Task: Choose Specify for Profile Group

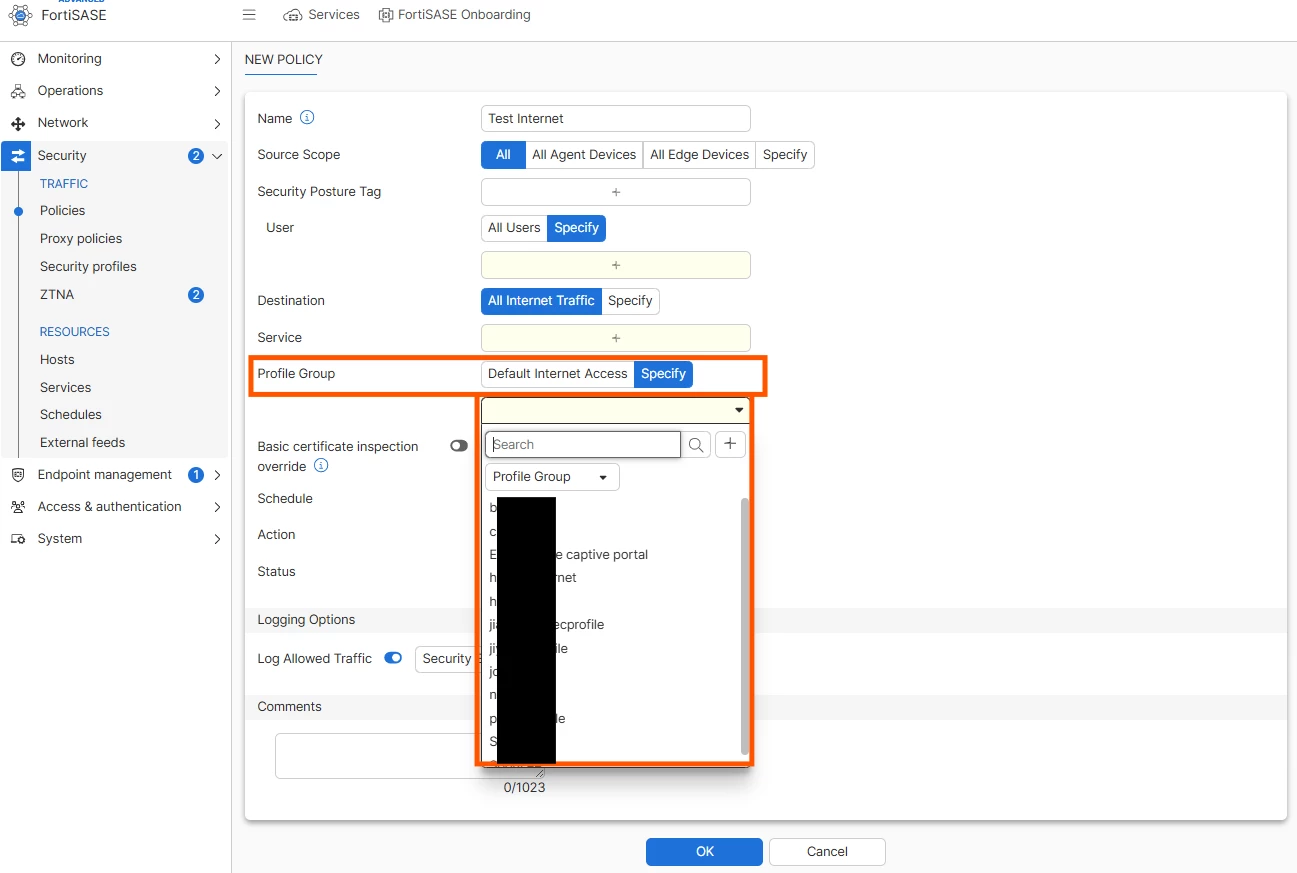Action: pyautogui.click(x=663, y=374)
